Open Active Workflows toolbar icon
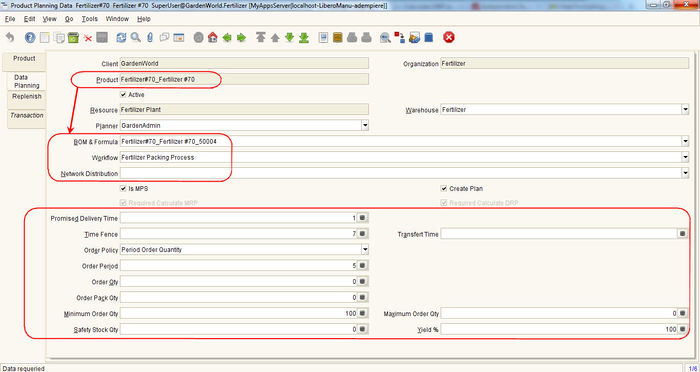 (400, 38)
